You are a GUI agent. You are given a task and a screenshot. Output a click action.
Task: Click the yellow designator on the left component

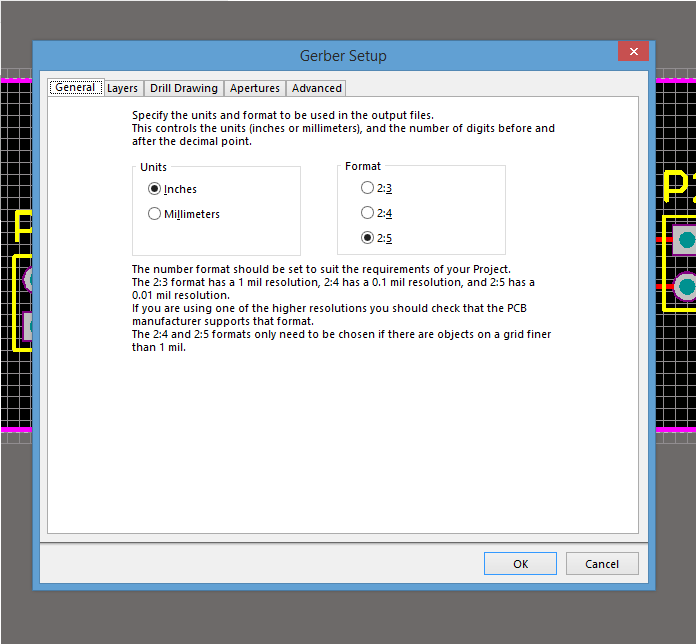(x=21, y=226)
